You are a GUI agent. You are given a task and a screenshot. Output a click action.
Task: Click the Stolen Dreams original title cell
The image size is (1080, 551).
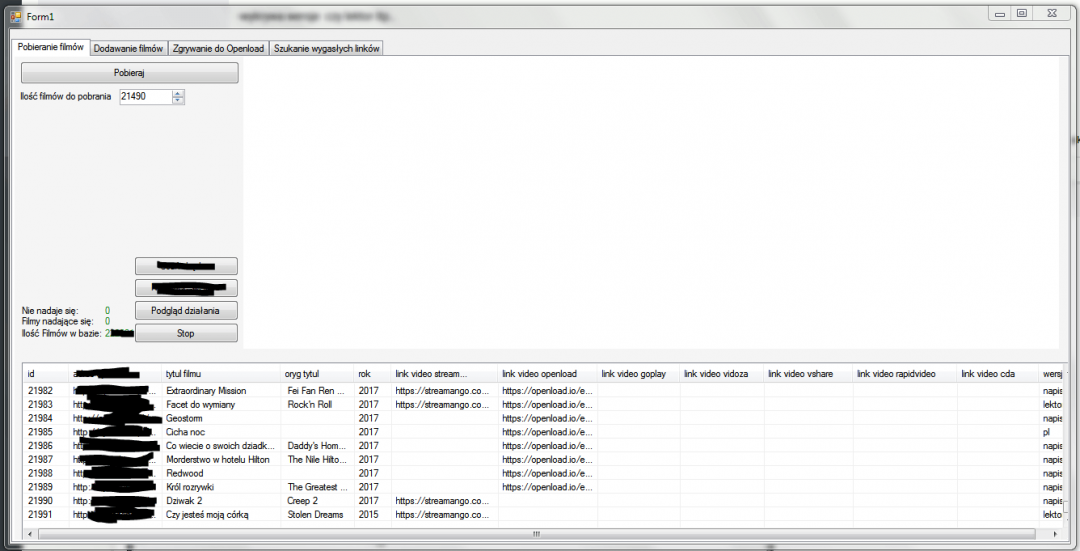click(x=315, y=515)
